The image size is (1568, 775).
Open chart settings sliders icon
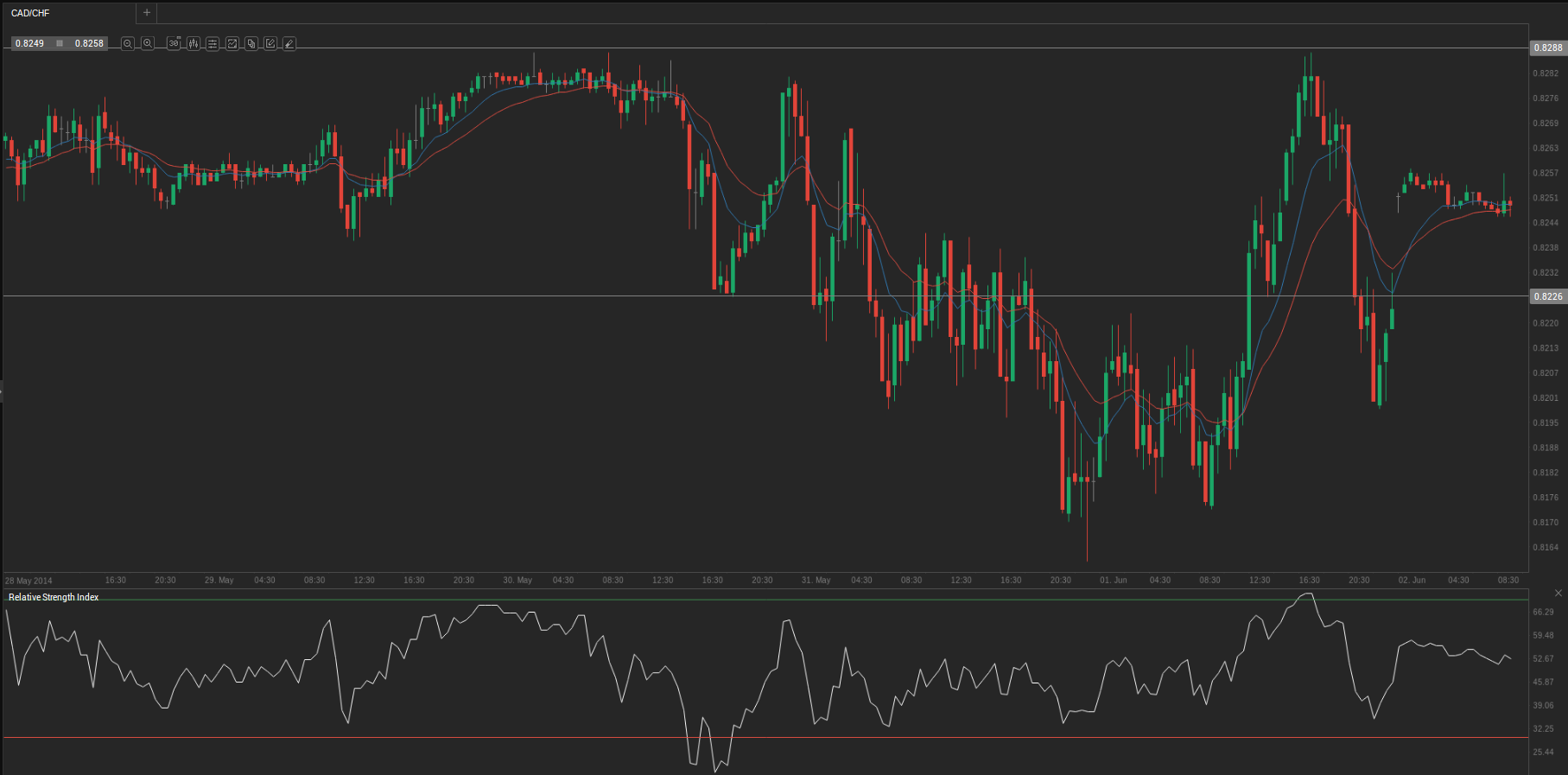pyautogui.click(x=213, y=43)
